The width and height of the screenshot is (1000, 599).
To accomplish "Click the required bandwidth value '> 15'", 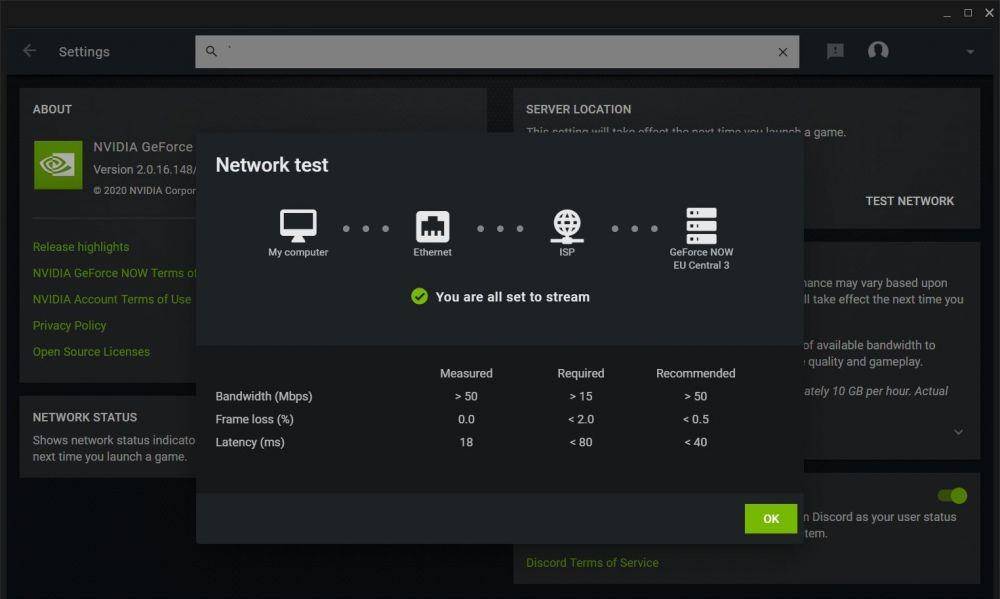I will 580,396.
